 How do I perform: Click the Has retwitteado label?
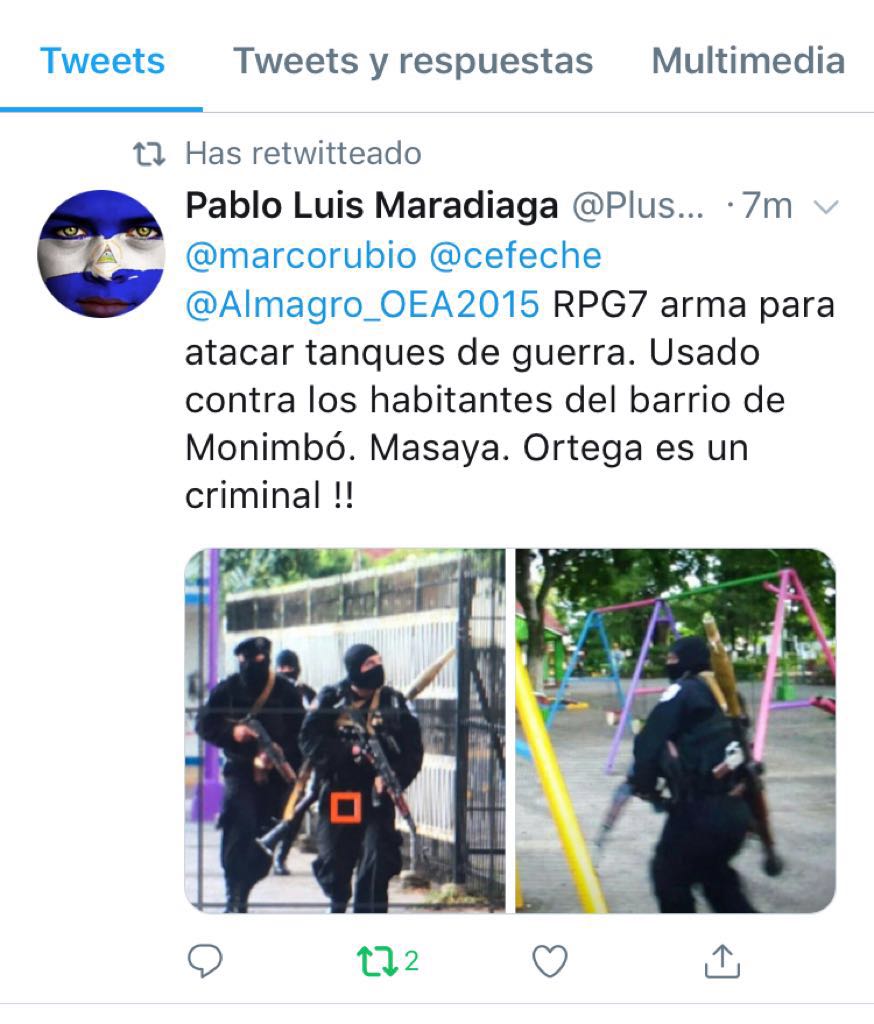pyautogui.click(x=303, y=153)
